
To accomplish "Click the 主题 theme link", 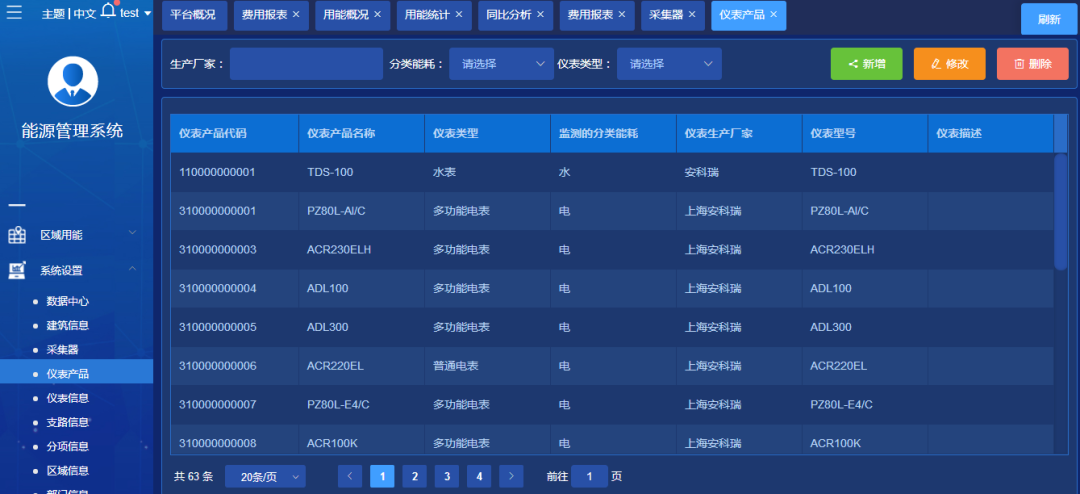I will click(x=53, y=14).
